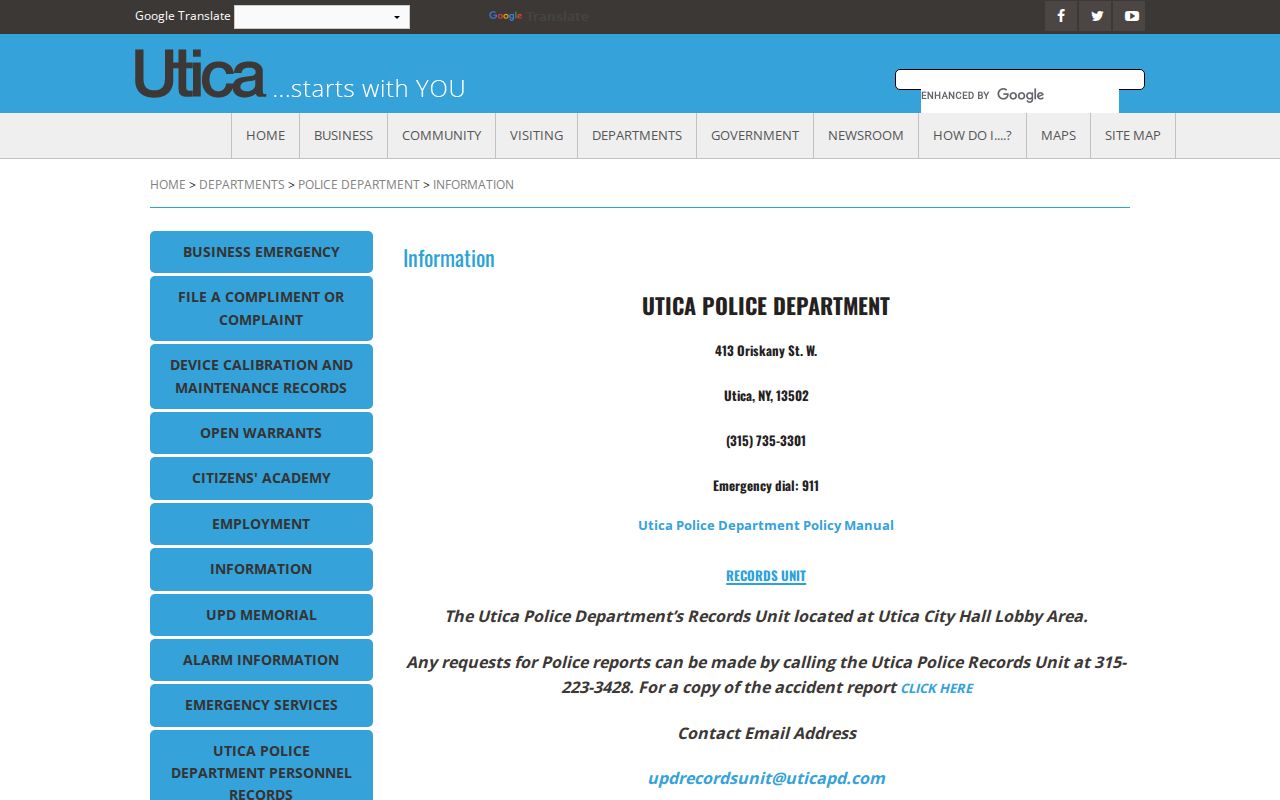Open the Open Warrants sidebar button
Screen dimensions: 1280x800
[x=261, y=433]
